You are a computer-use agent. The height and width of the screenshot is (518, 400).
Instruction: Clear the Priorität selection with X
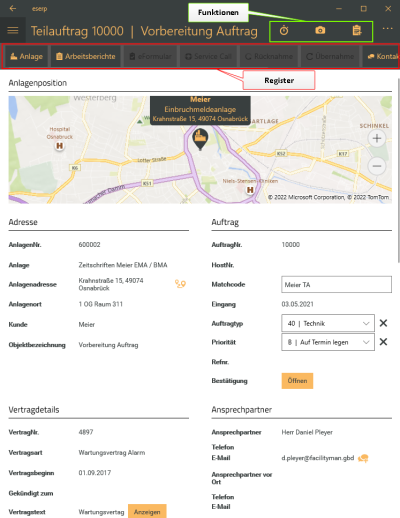click(x=383, y=342)
